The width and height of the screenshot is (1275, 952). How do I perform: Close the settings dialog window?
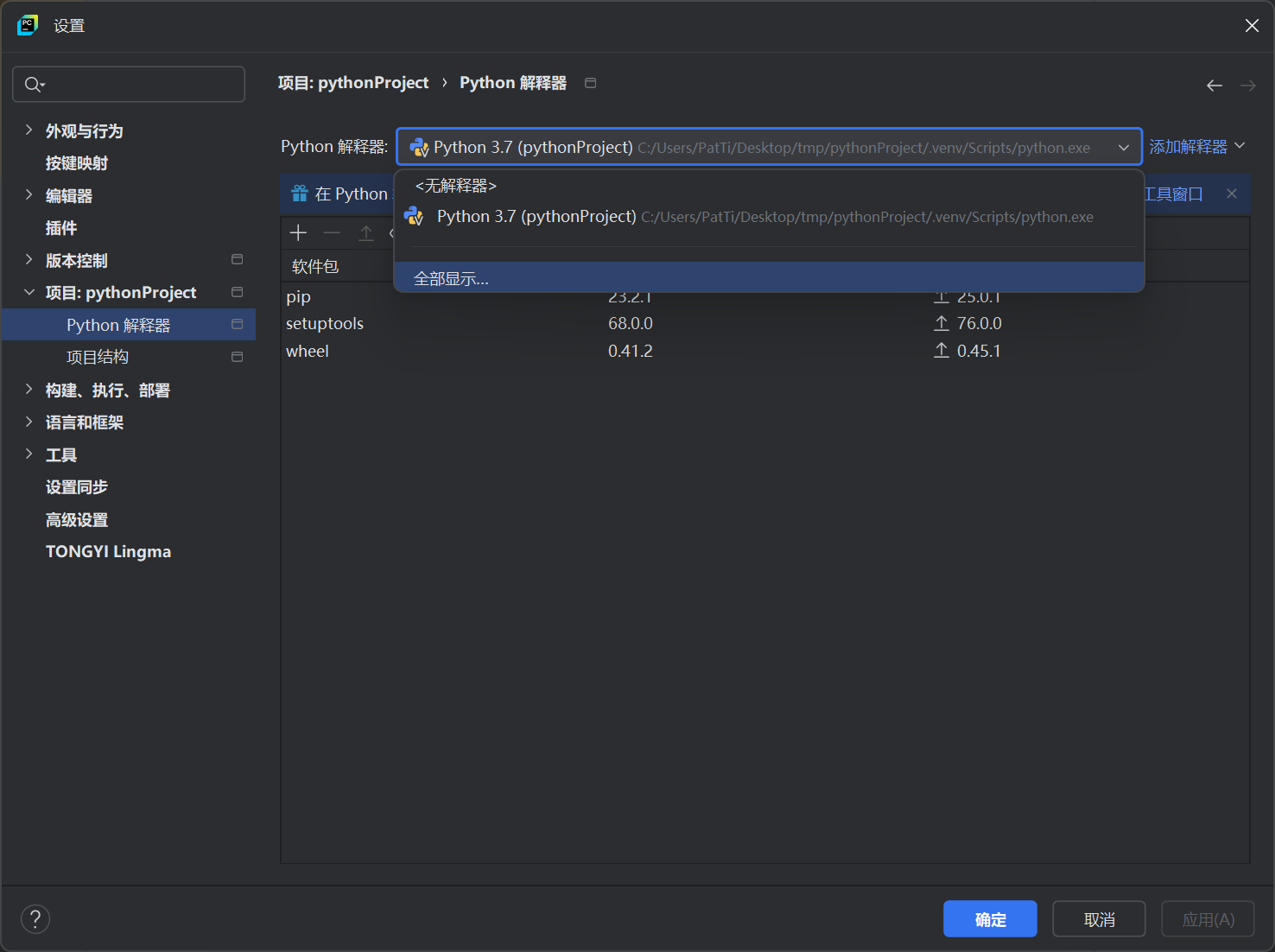pos(1252,26)
